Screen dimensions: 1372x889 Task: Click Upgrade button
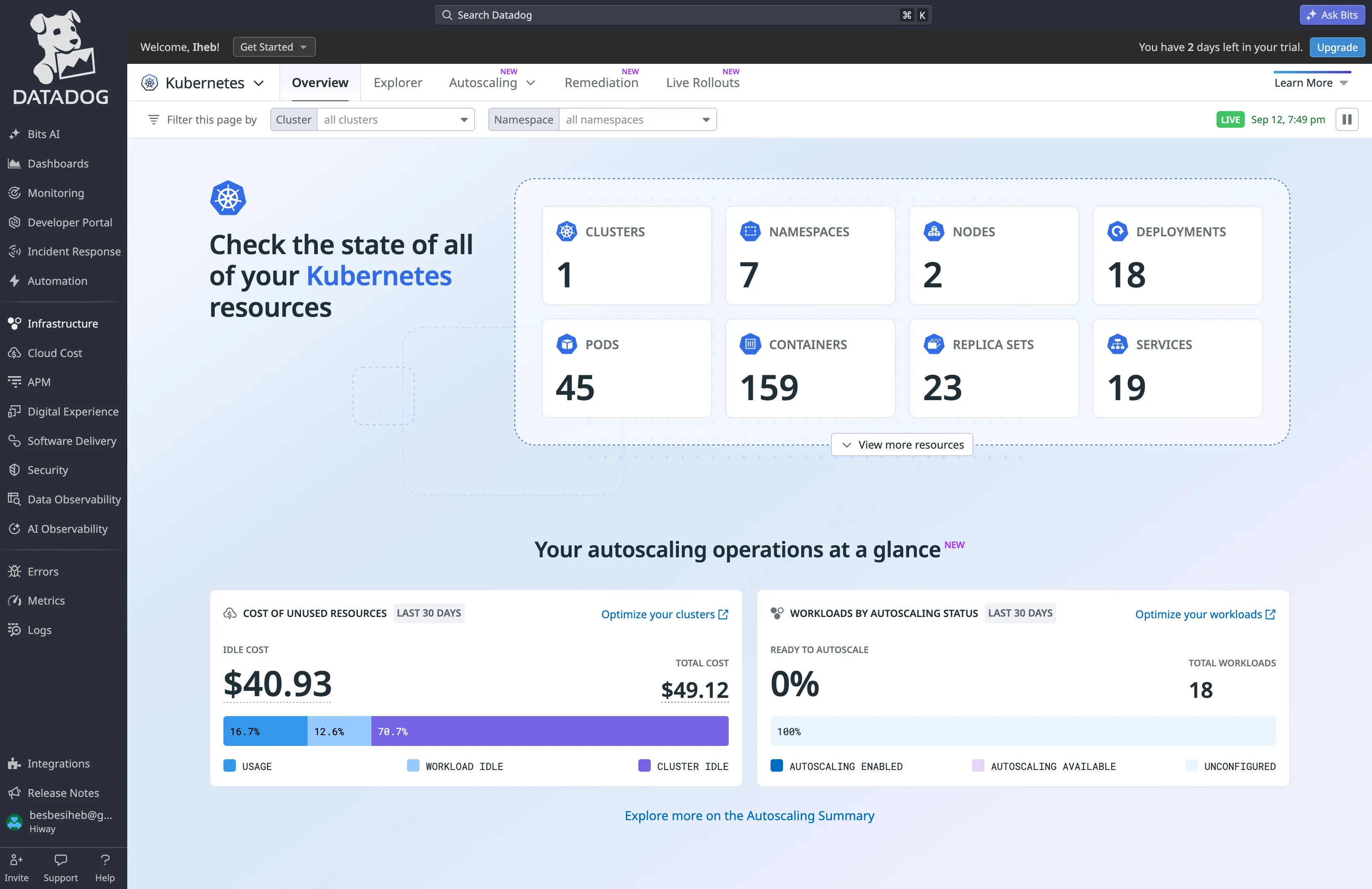(x=1337, y=47)
